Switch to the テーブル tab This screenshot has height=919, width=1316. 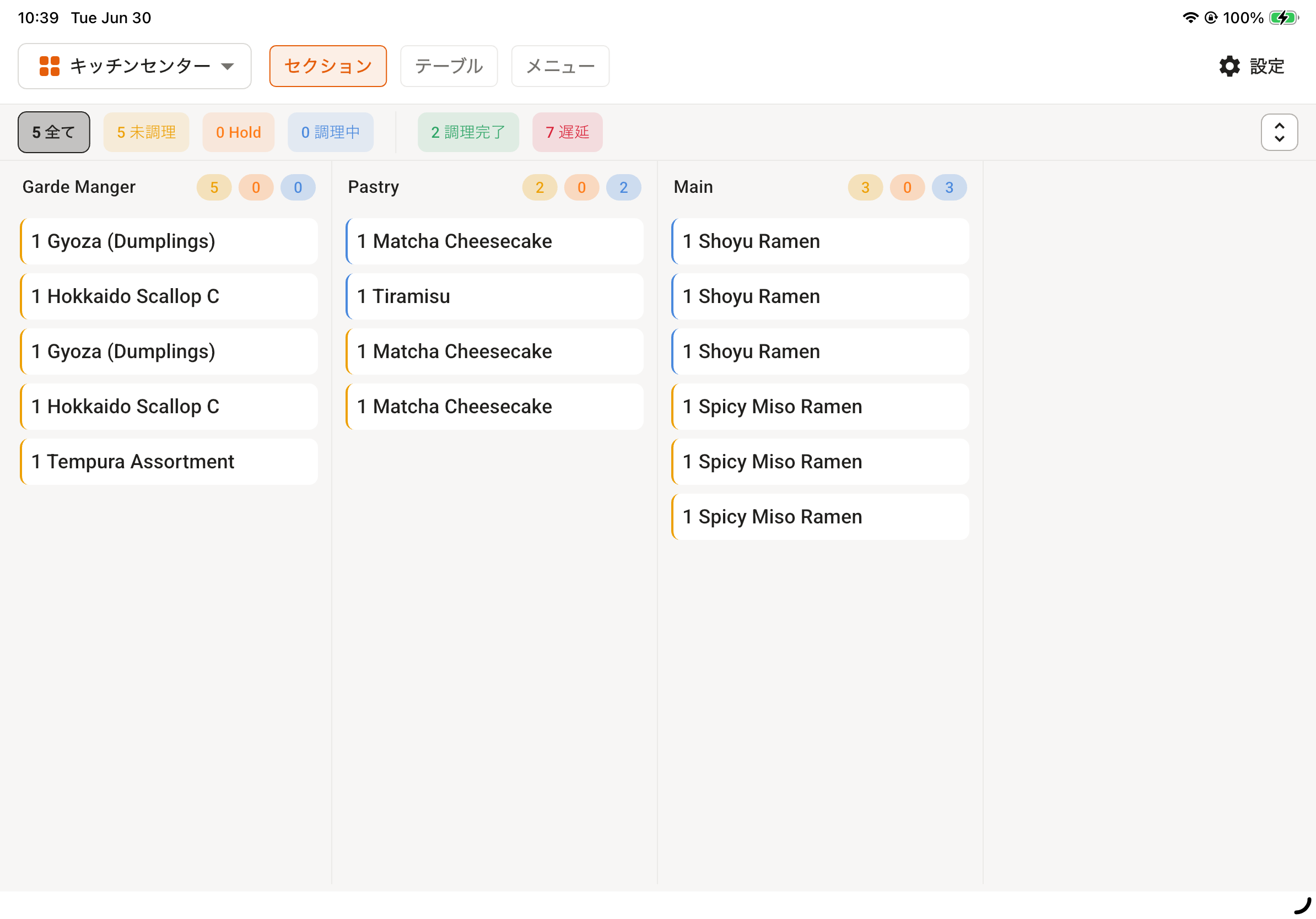tap(449, 66)
